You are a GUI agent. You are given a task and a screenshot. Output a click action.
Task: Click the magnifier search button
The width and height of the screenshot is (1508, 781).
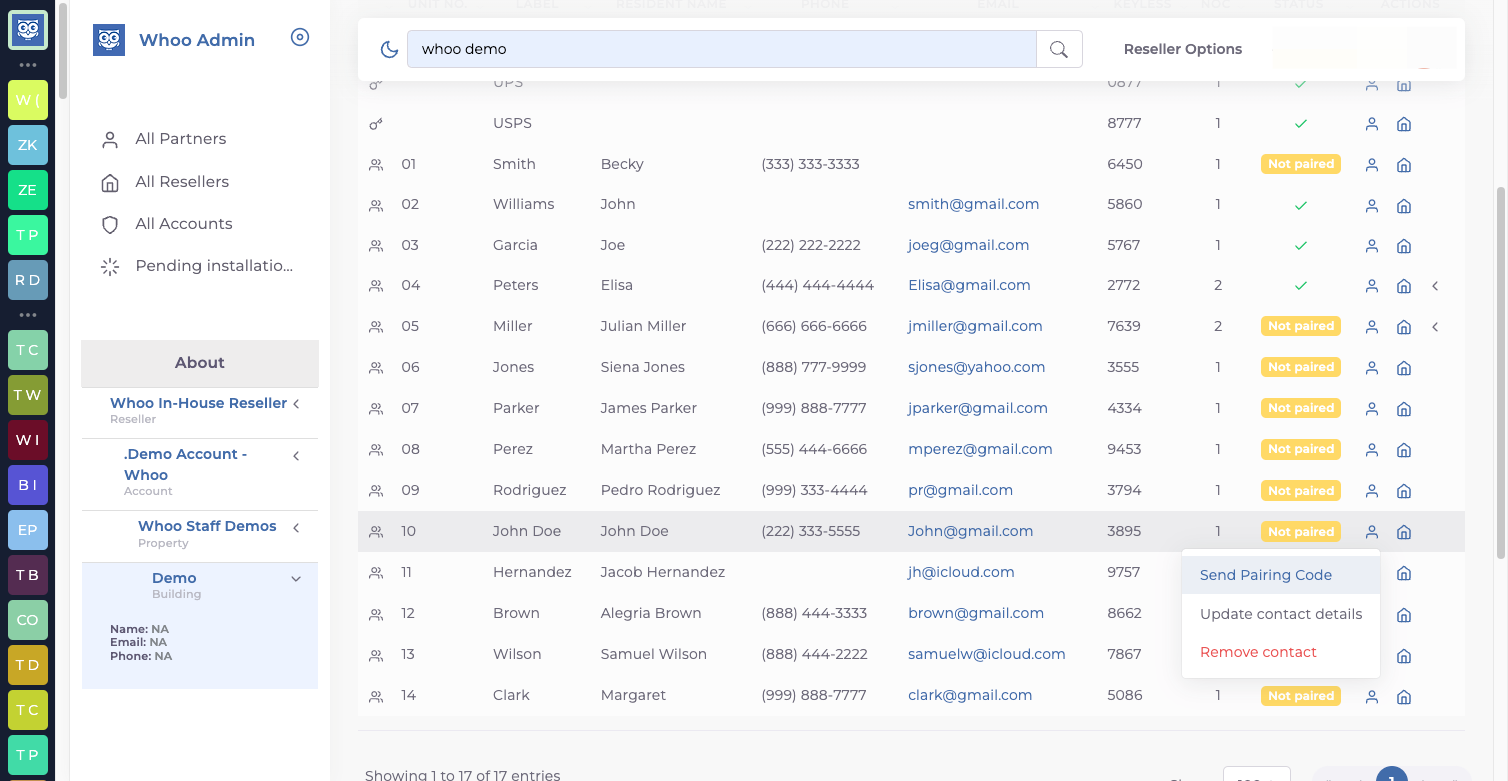pyautogui.click(x=1059, y=49)
